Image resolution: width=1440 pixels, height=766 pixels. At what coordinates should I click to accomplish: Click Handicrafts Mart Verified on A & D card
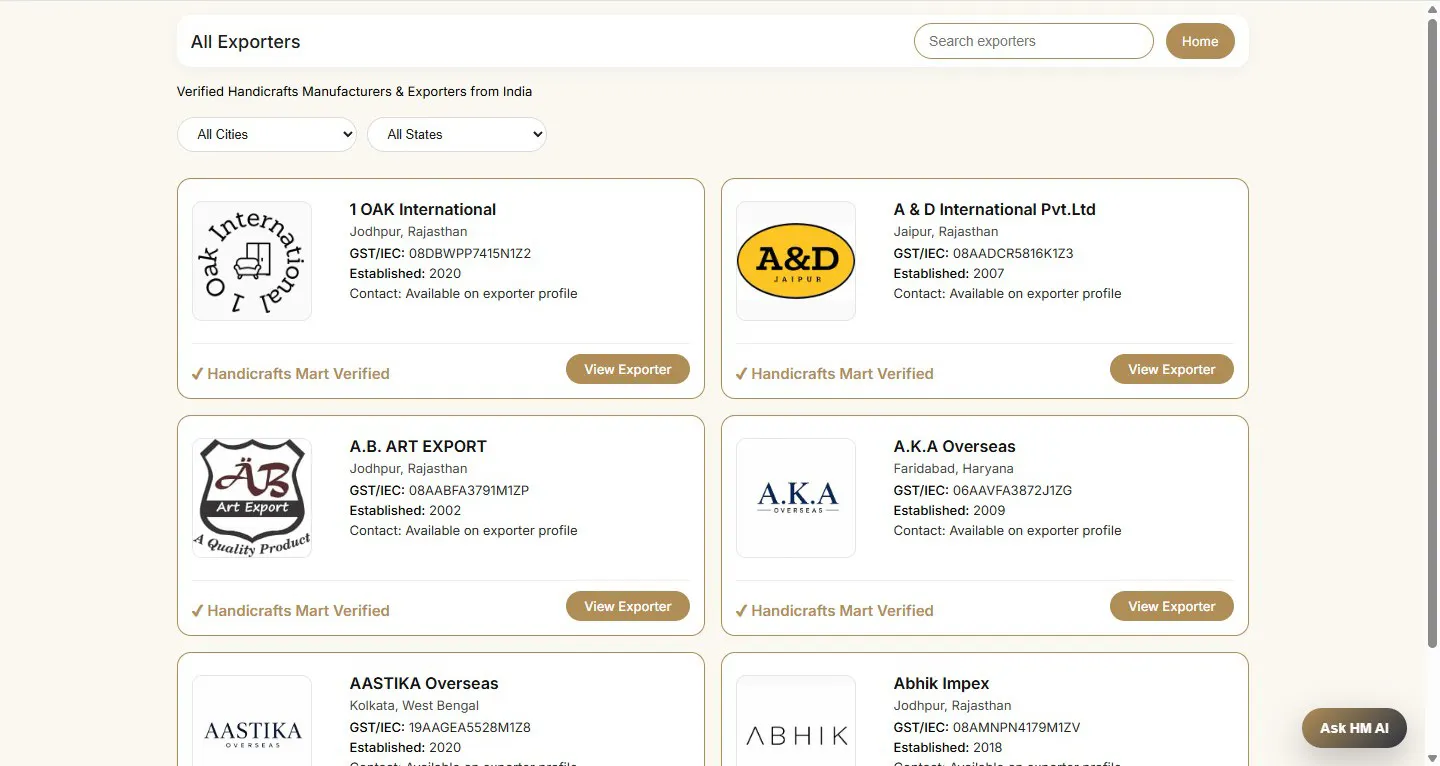tap(834, 373)
